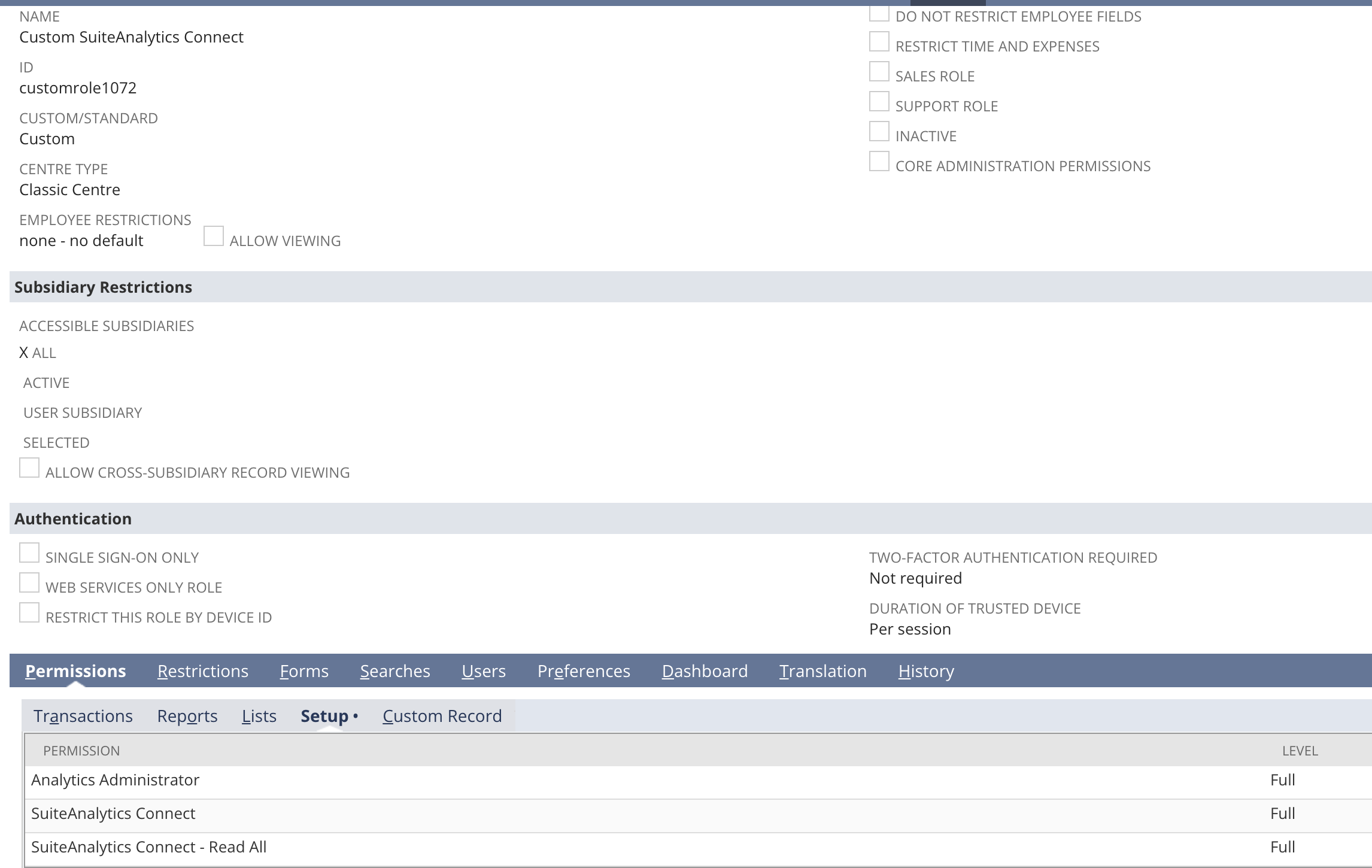Enable Core Administration Permissions checkbox
The width and height of the screenshot is (1372, 868).
point(879,162)
